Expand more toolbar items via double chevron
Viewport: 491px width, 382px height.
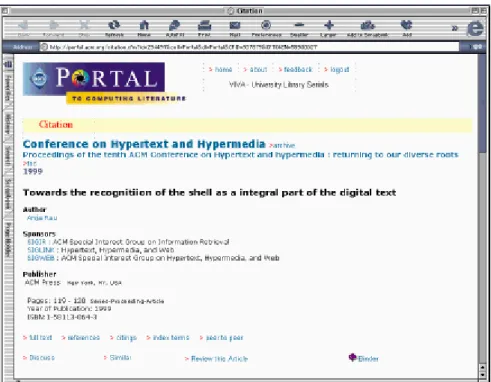pos(455,28)
